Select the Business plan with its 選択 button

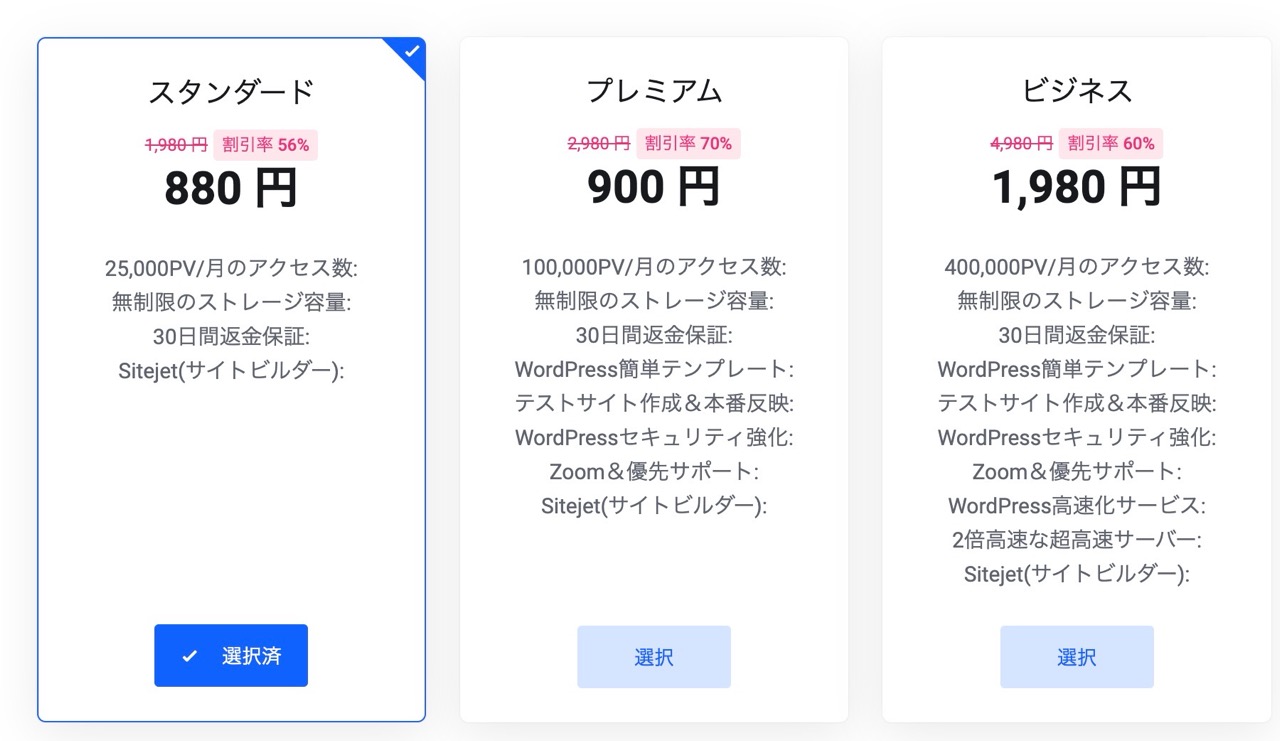point(1076,656)
